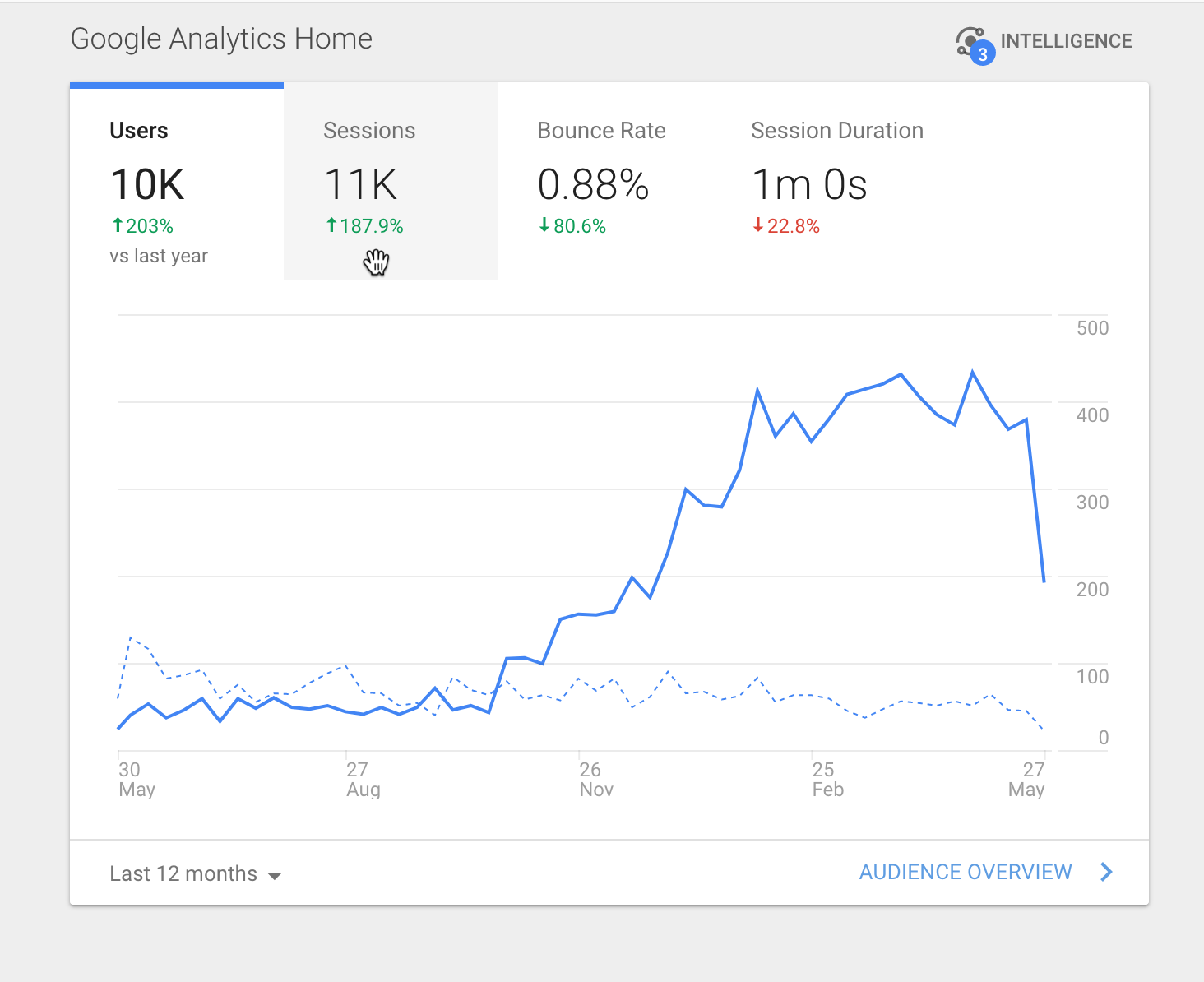Click the INTELLIGENCE label

pyautogui.click(x=1066, y=41)
